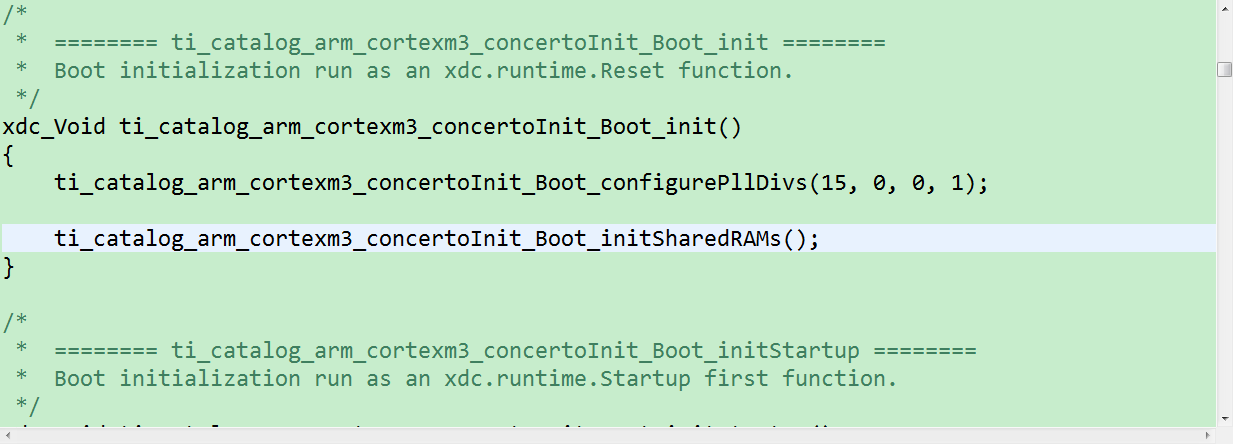
Task: Click the vertical scrollbar up arrow
Action: pyautogui.click(x=1224, y=9)
